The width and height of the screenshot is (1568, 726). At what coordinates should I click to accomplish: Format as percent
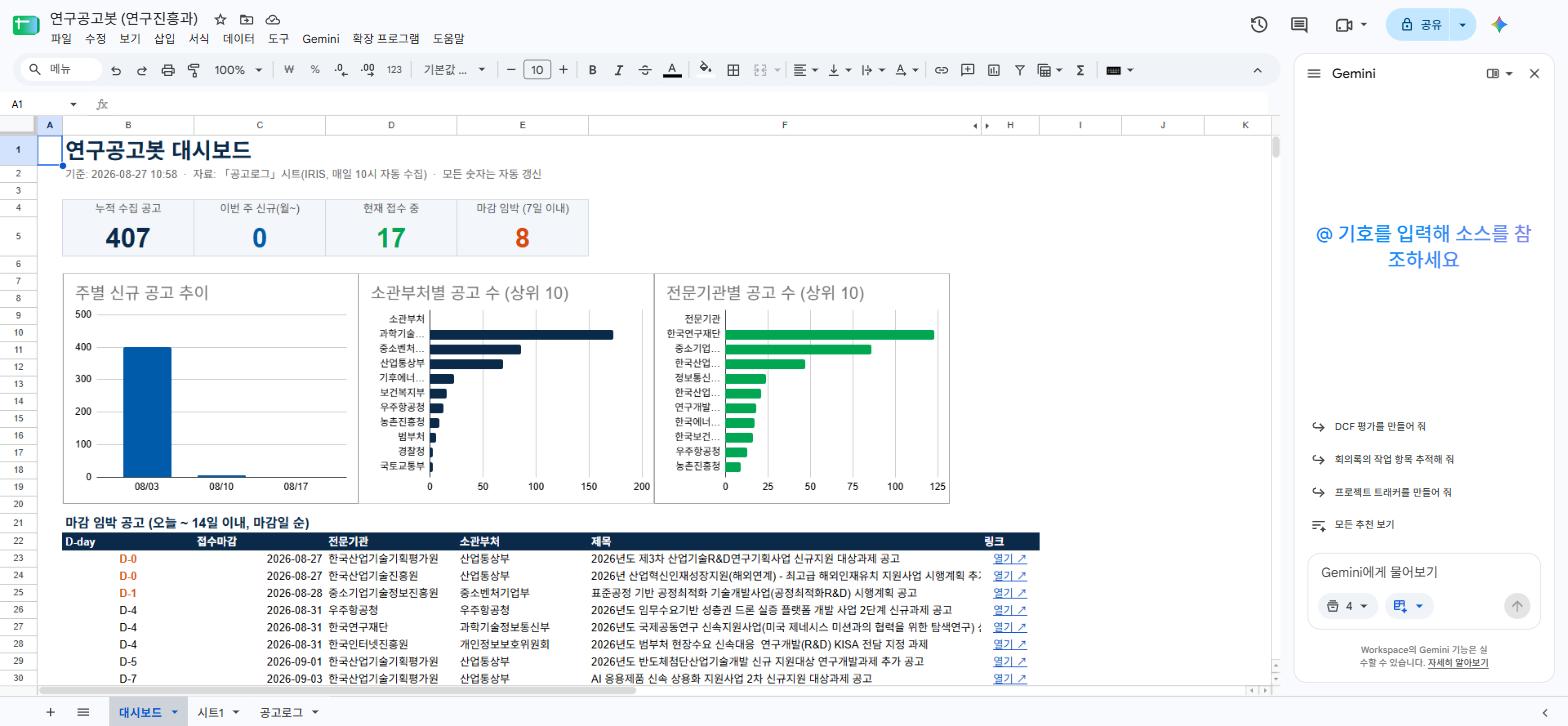(x=315, y=70)
